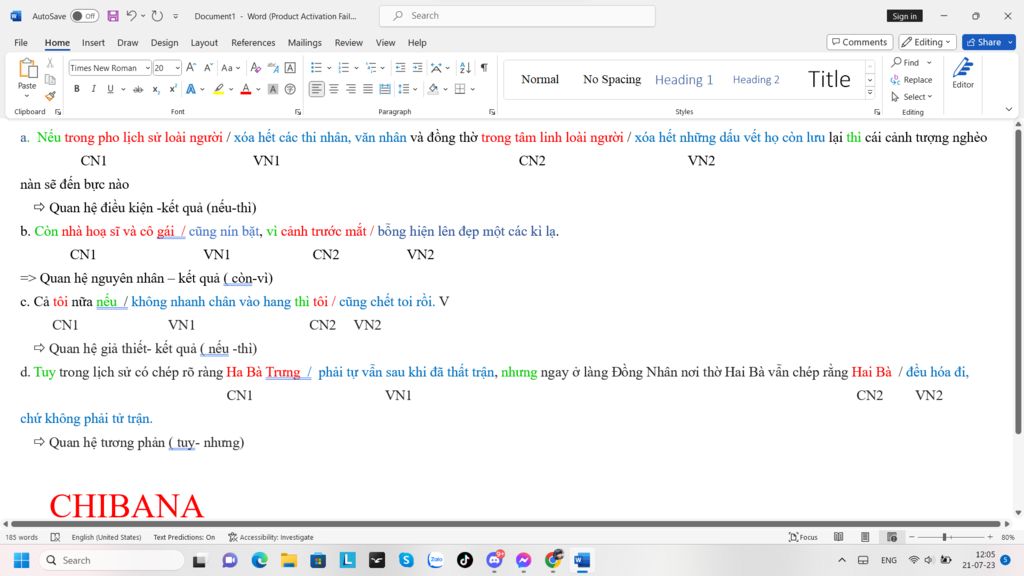
Task: Expand the font size dropdown
Action: pos(177,68)
